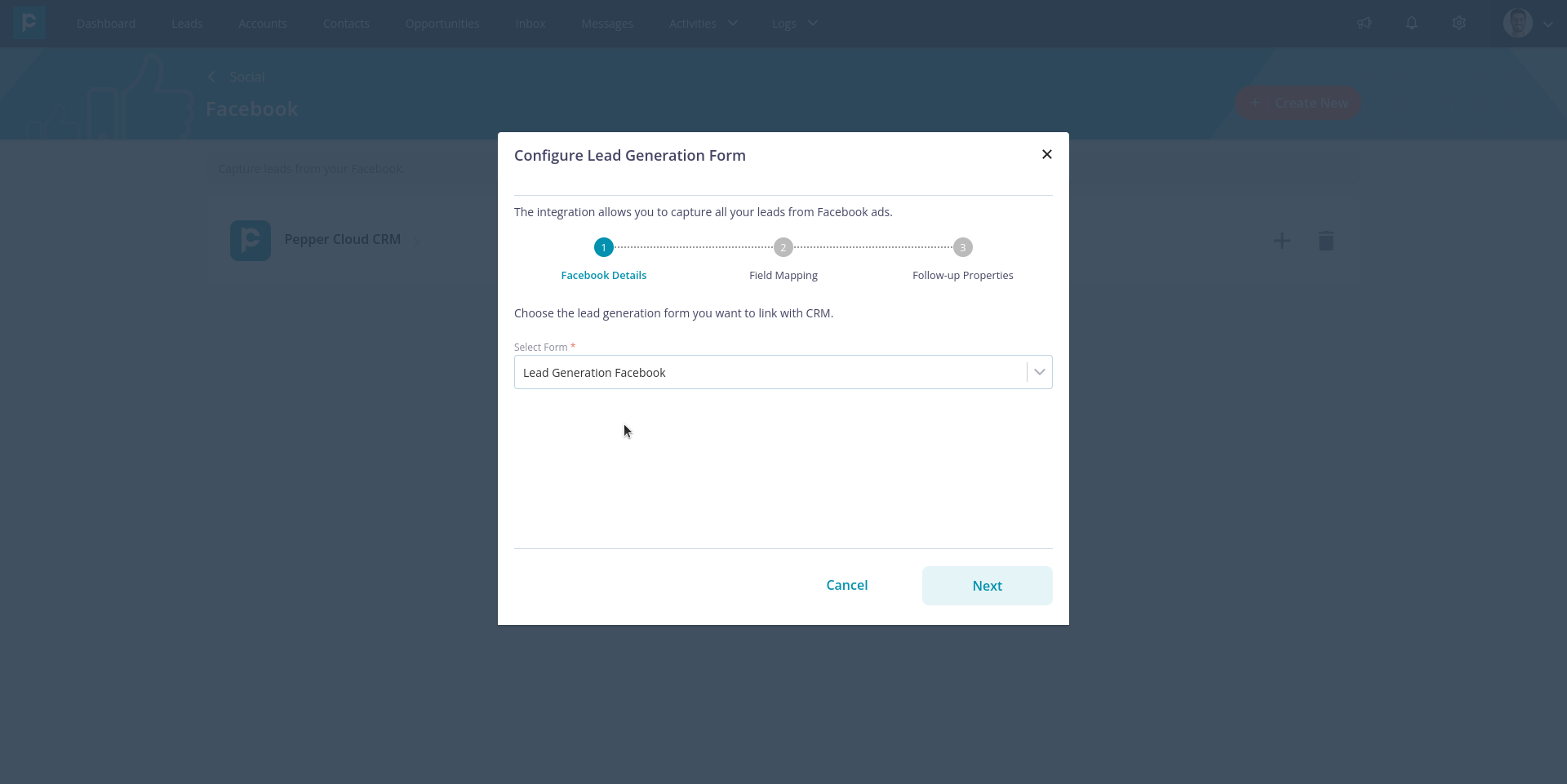Delete the Pepper Cloud CRM page with trash icon
This screenshot has height=784, width=1567.
(x=1326, y=241)
